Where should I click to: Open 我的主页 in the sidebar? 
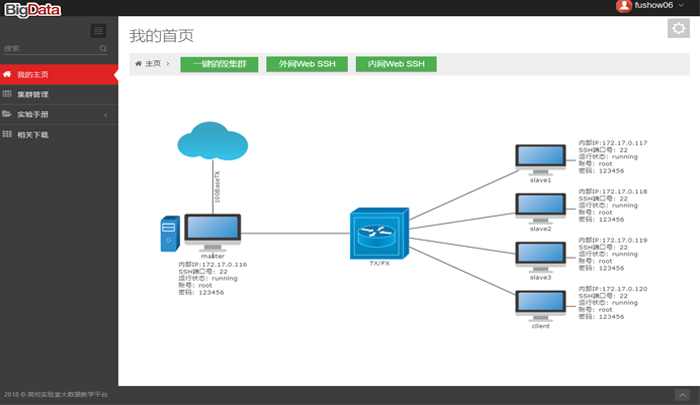tap(58, 75)
